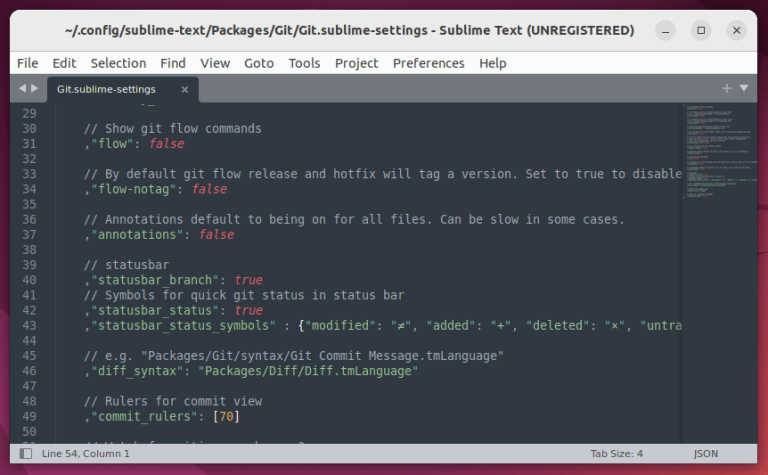
Task: Place cursor on the "flow" false value
Action: [167, 144]
